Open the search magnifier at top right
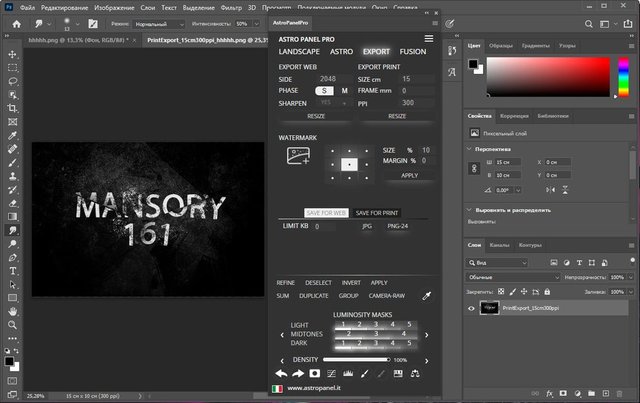Viewport: 640px width, 403px height. [x=589, y=24]
